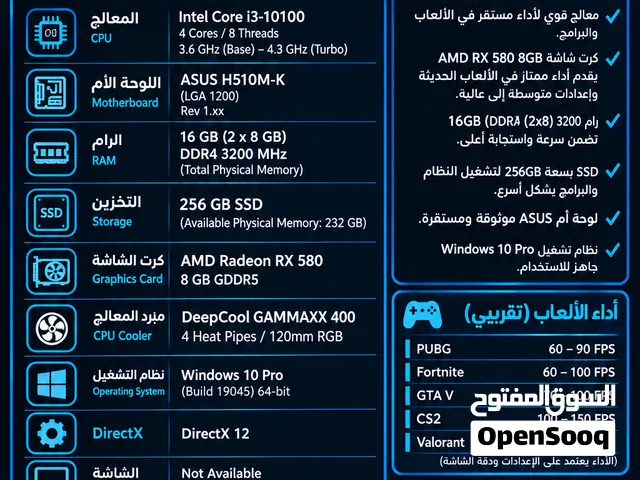Screen dimensions: 640x480
Task: Click the text AMD Radeon RX 580
Action: pos(252,260)
